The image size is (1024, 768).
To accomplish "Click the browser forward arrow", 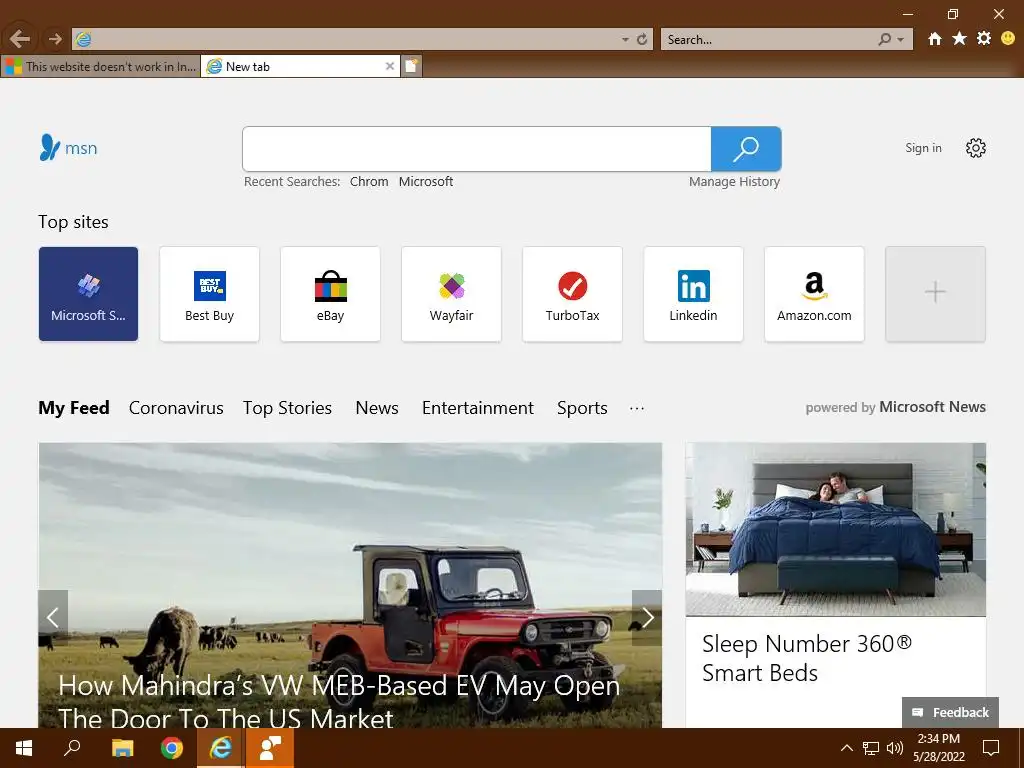I will click(x=55, y=39).
